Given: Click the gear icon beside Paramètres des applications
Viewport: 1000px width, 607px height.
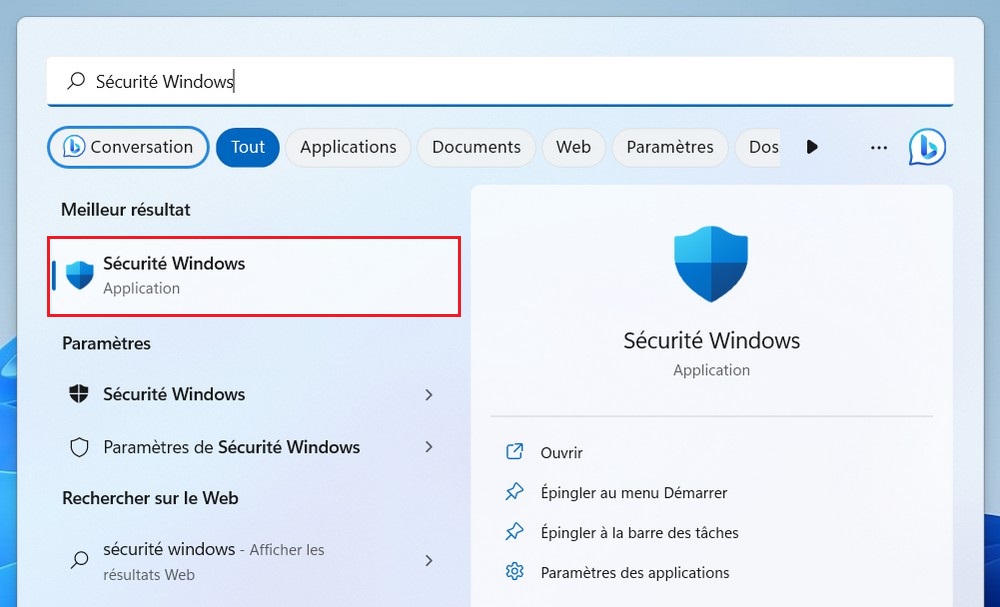Looking at the screenshot, I should click(514, 572).
